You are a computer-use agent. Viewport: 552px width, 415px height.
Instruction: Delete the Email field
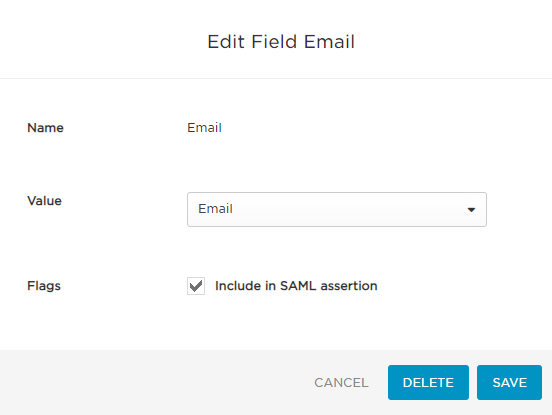click(x=428, y=382)
